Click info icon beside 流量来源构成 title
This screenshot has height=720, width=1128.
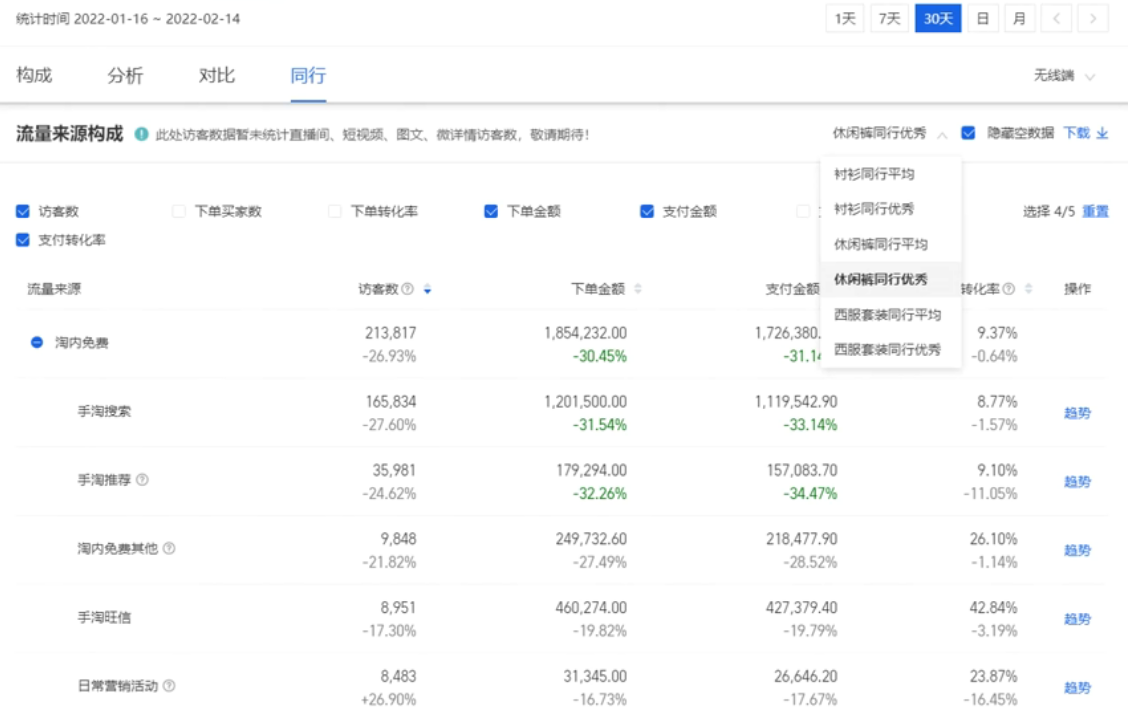click(x=142, y=134)
